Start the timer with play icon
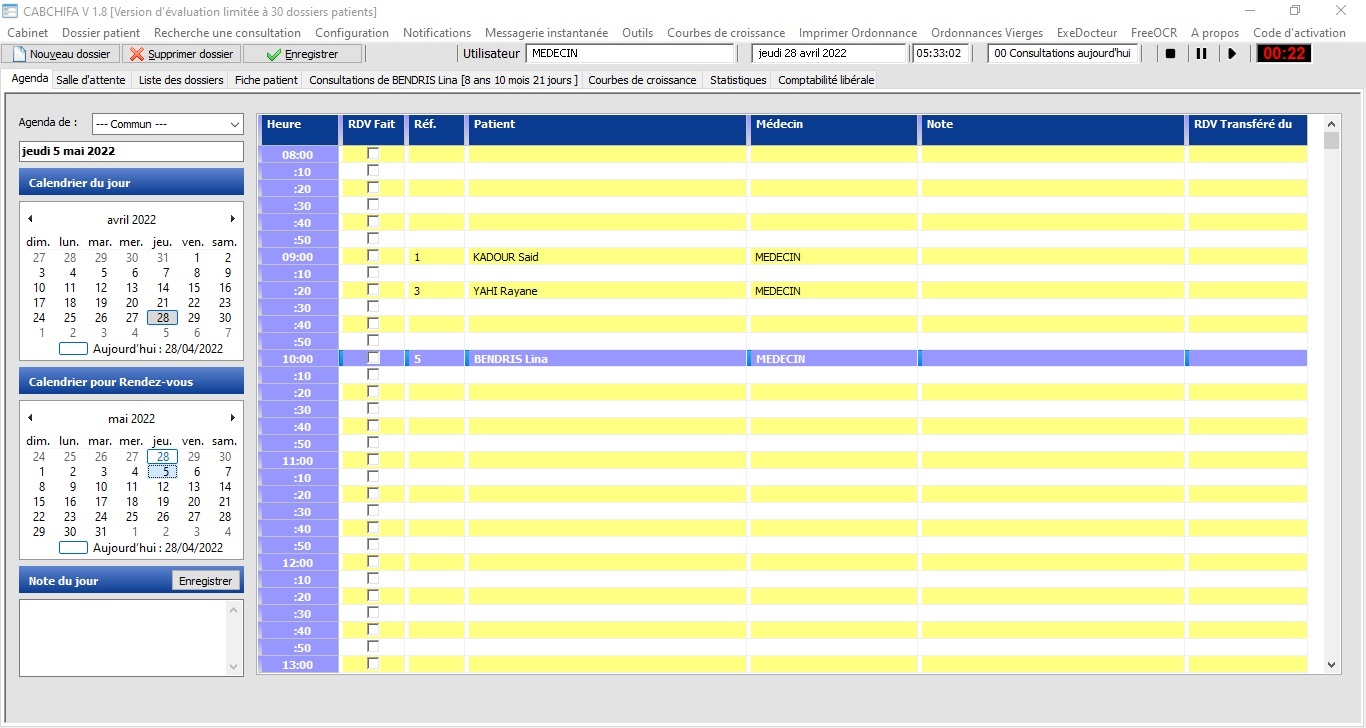The width and height of the screenshot is (1366, 728). coord(1232,54)
